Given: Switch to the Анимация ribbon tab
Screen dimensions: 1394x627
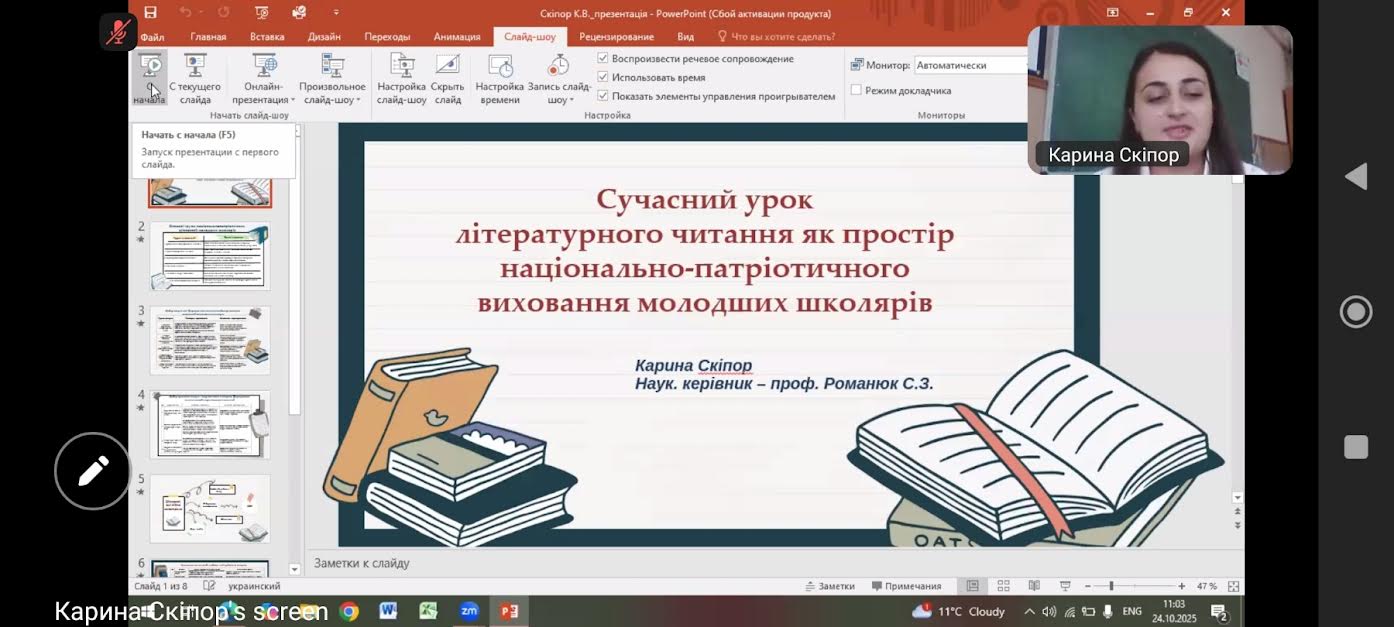Looking at the screenshot, I should pos(456,36).
